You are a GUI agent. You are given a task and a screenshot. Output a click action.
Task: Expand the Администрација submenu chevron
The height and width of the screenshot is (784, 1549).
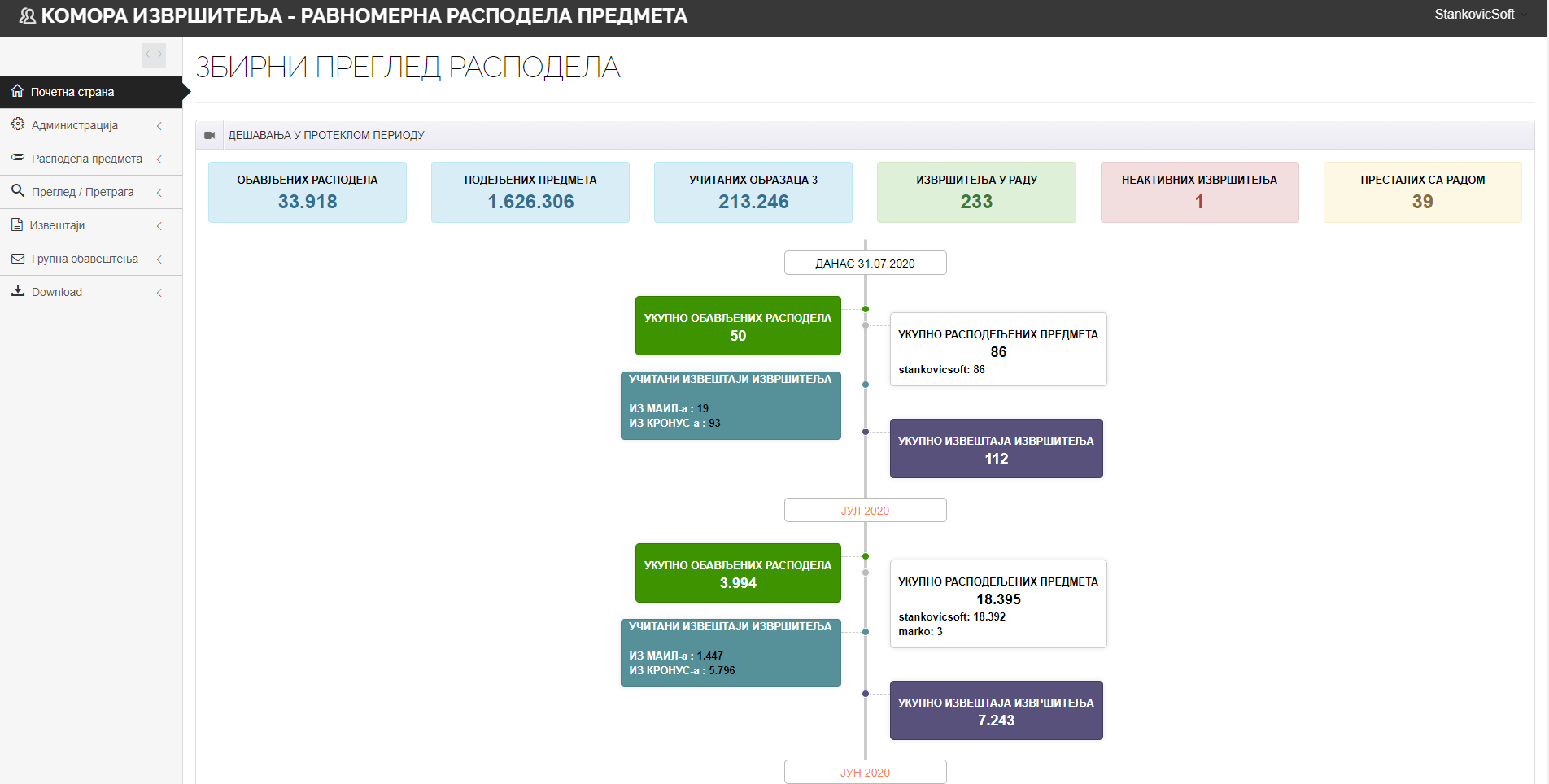pyautogui.click(x=159, y=125)
